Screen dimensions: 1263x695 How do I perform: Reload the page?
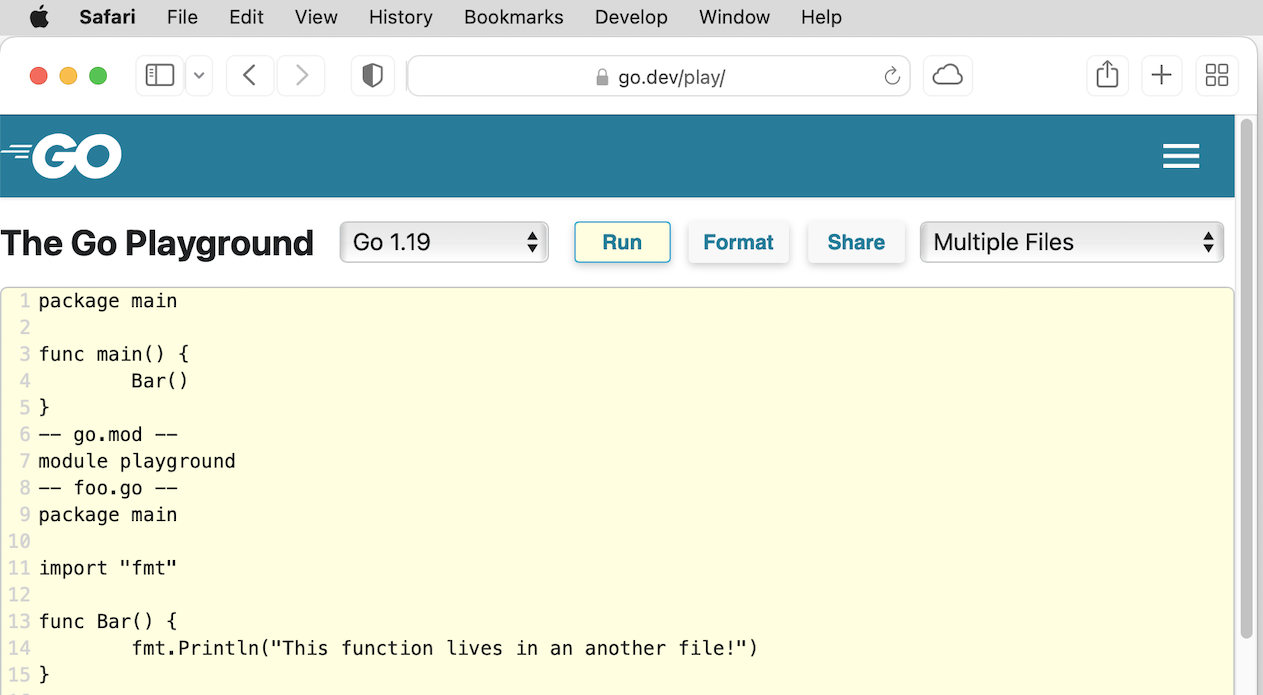pos(892,77)
